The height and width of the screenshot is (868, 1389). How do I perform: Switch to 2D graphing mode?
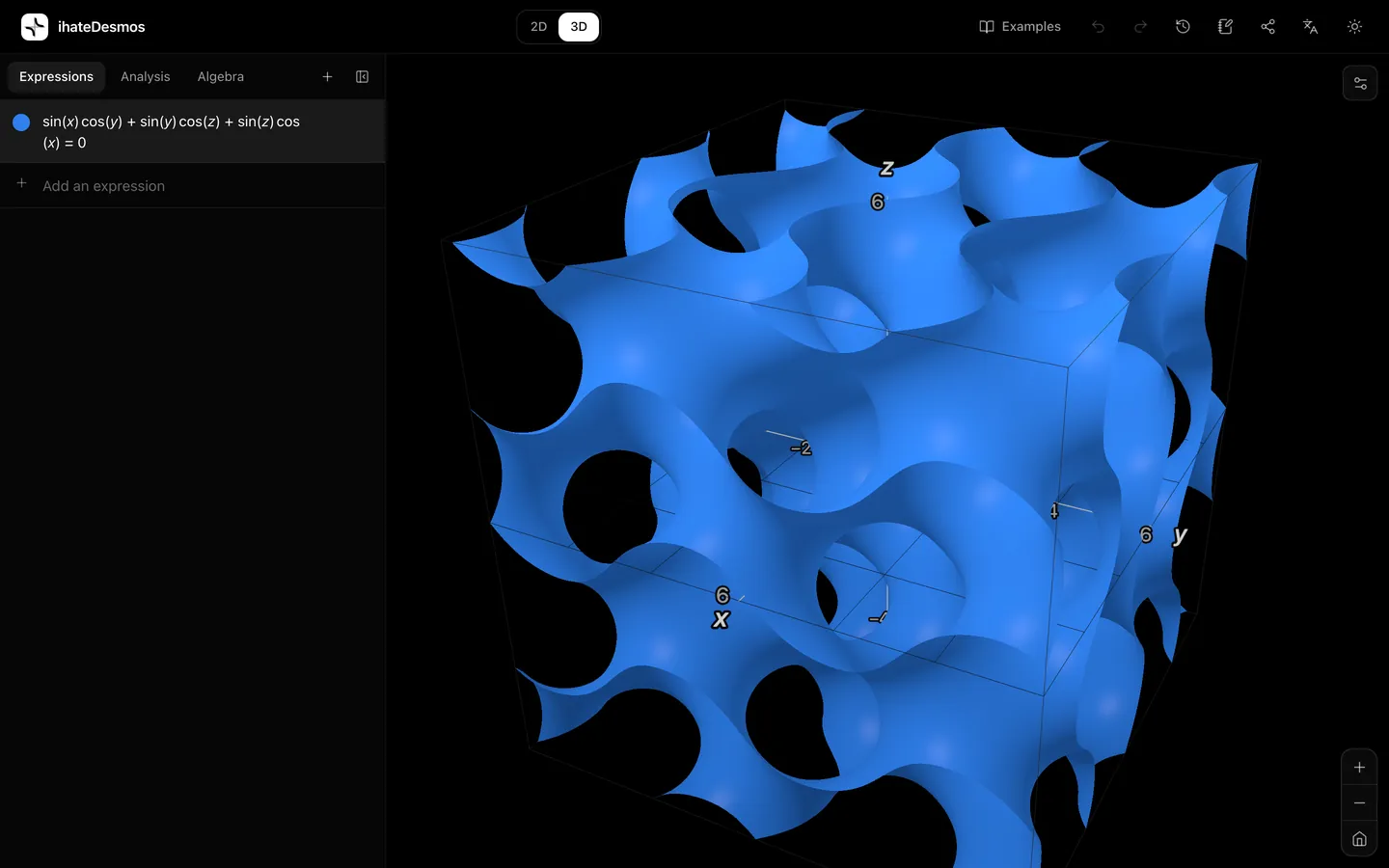pos(538,27)
